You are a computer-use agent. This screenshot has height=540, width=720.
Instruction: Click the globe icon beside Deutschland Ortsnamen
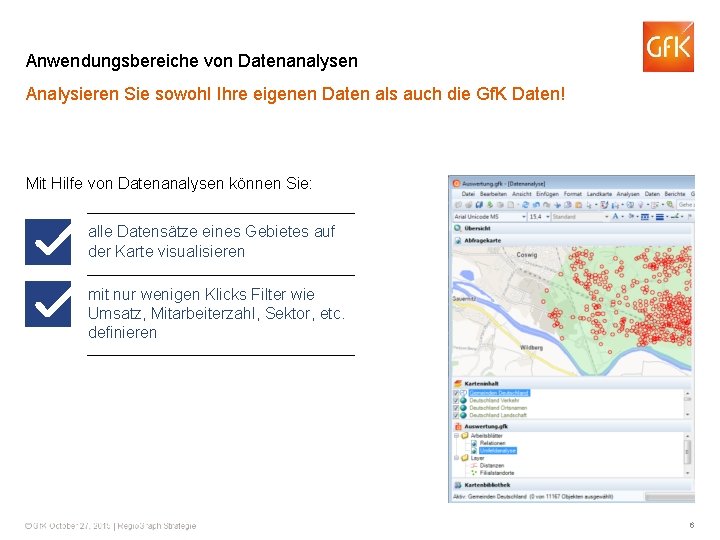pyautogui.click(x=463, y=408)
